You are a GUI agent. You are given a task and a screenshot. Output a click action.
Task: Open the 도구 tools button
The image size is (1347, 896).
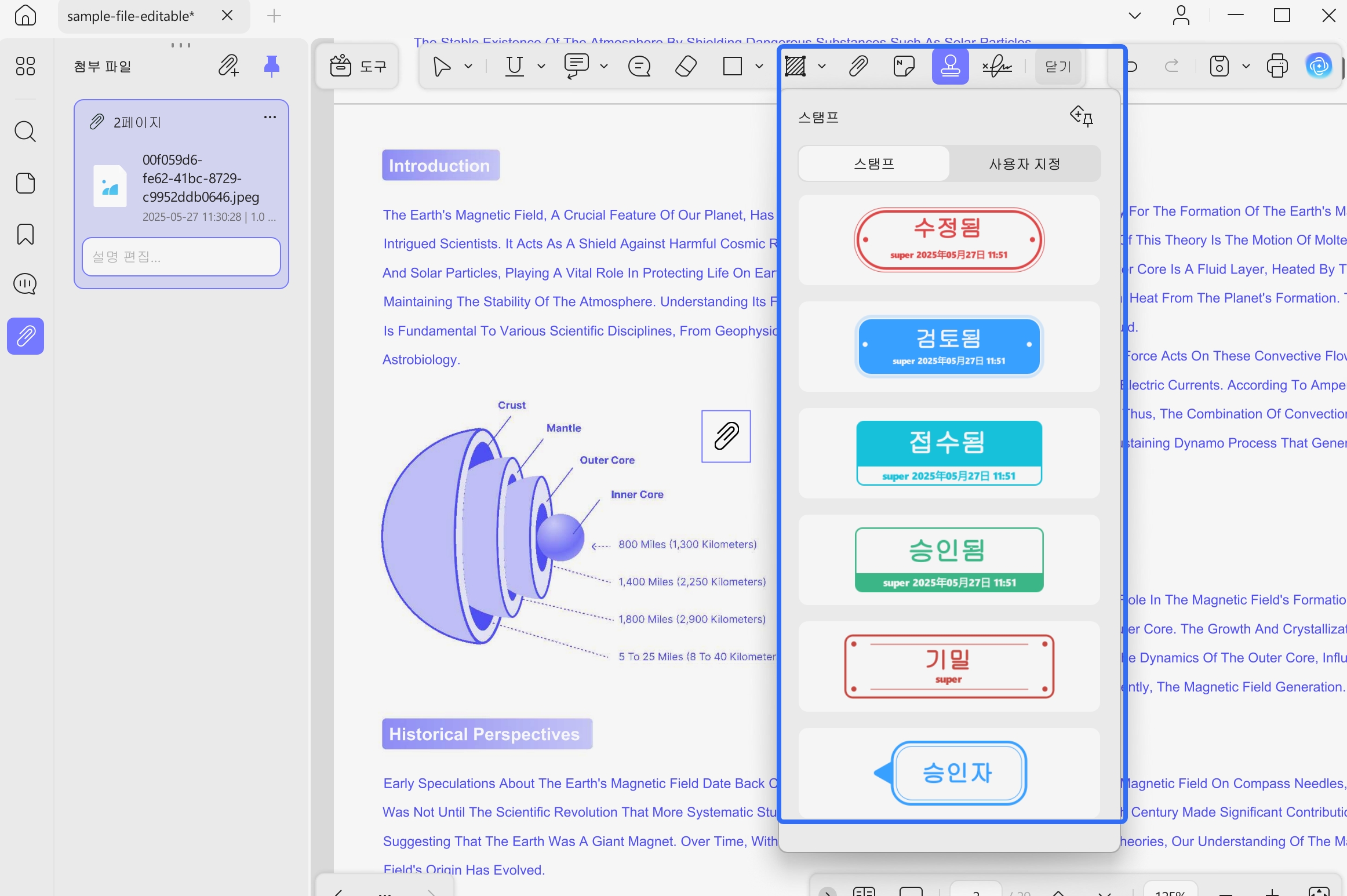pos(358,67)
